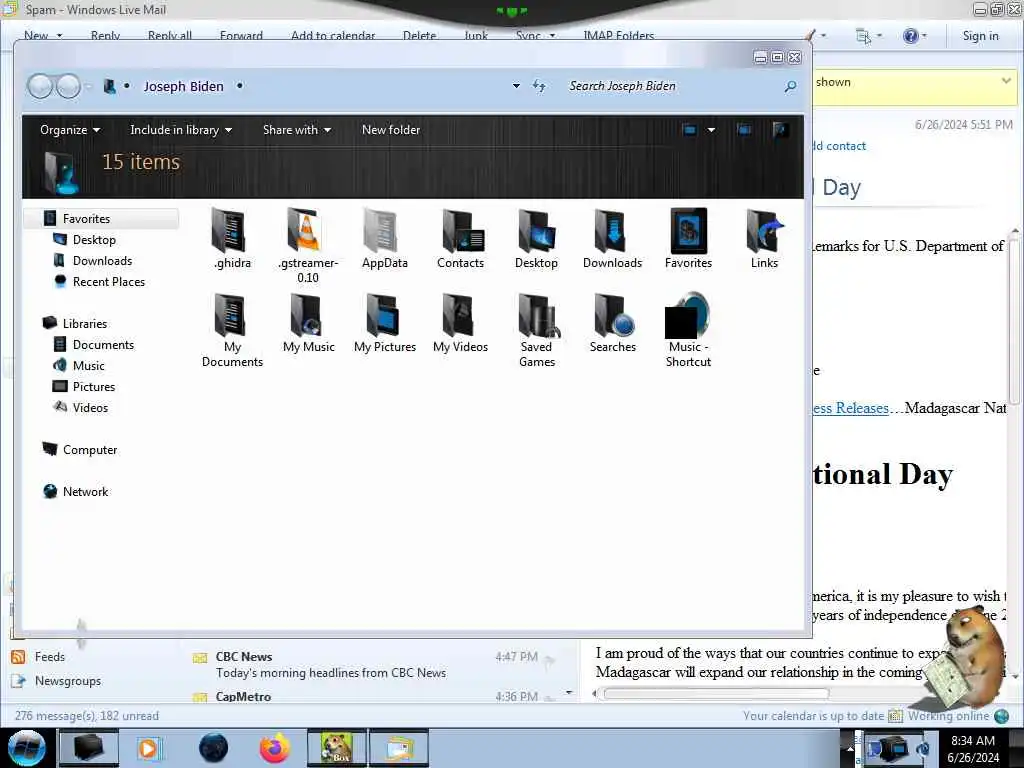
Task: Select Desktop in navigation pane
Action: point(94,240)
